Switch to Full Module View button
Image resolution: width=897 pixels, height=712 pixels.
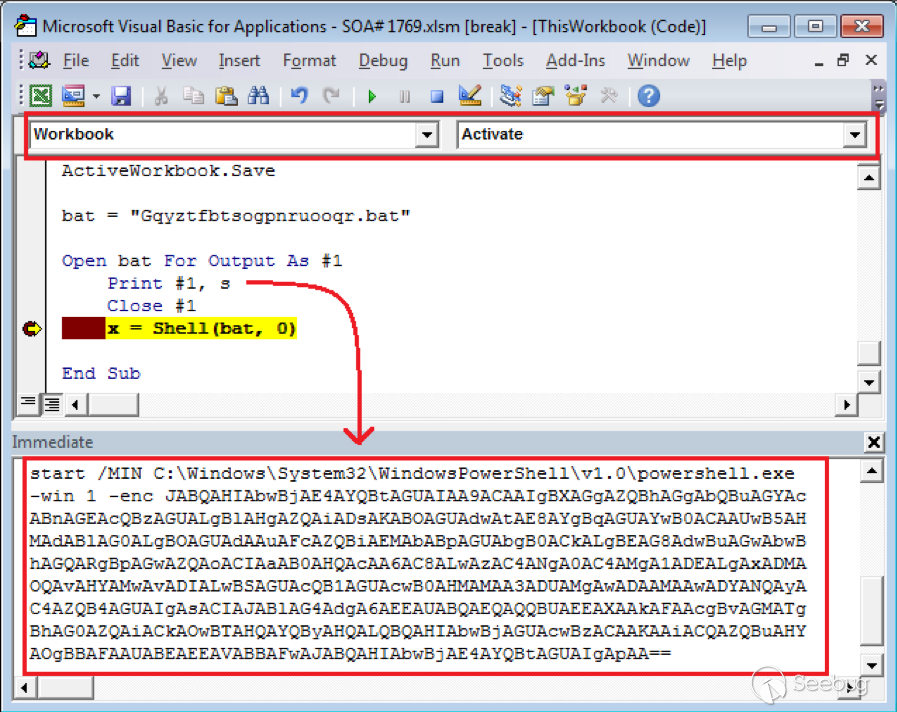point(52,404)
